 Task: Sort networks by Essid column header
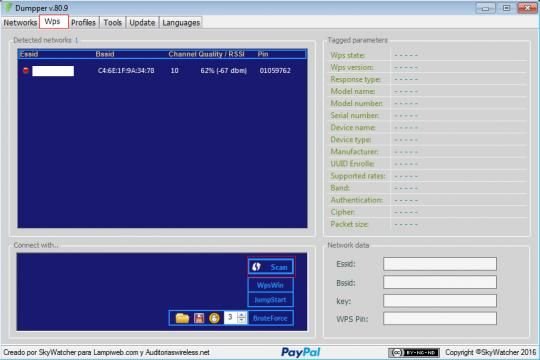pos(29,54)
